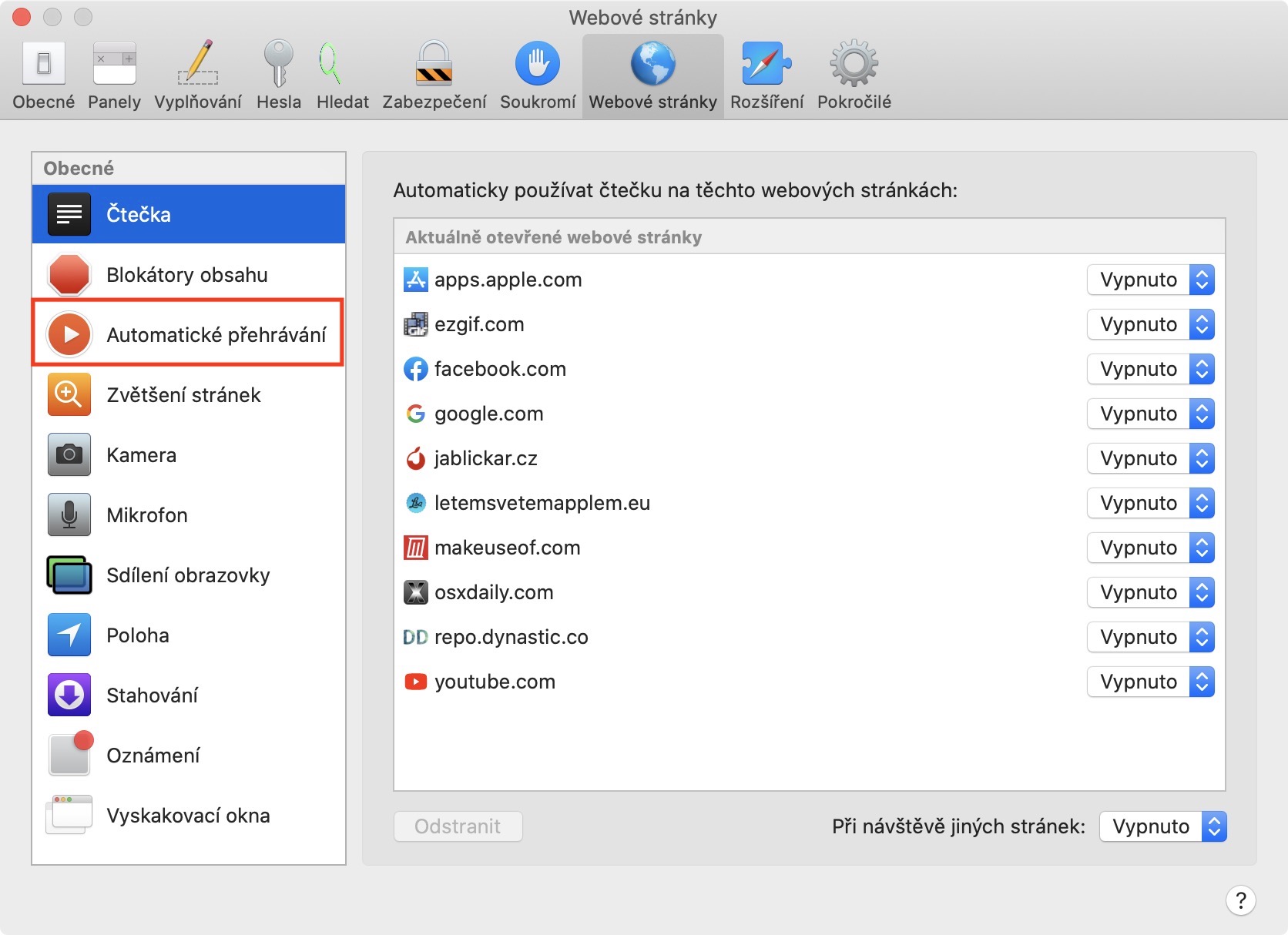Open Pokročilé gear settings
1288x935 pixels.
coord(854,65)
